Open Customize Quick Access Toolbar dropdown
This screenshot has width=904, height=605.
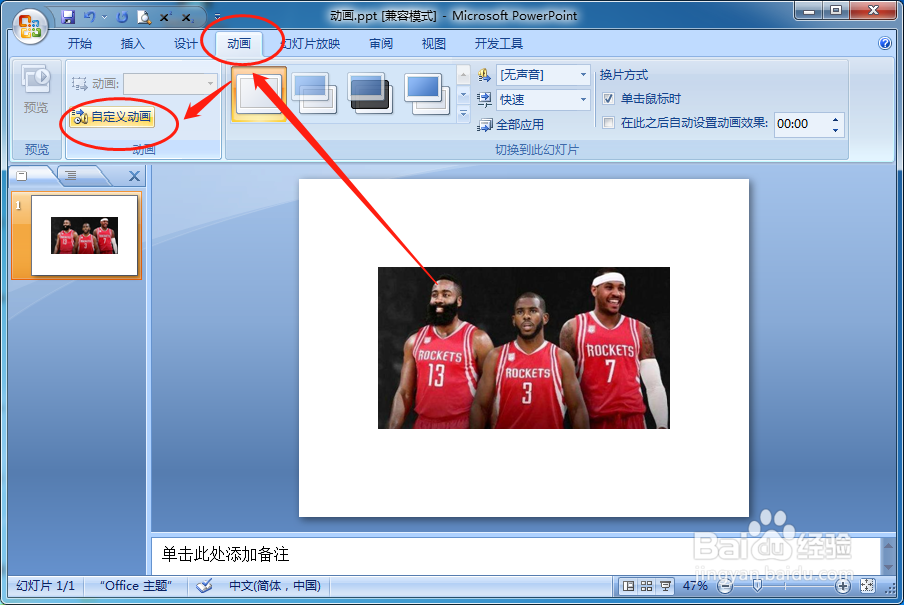pos(217,16)
